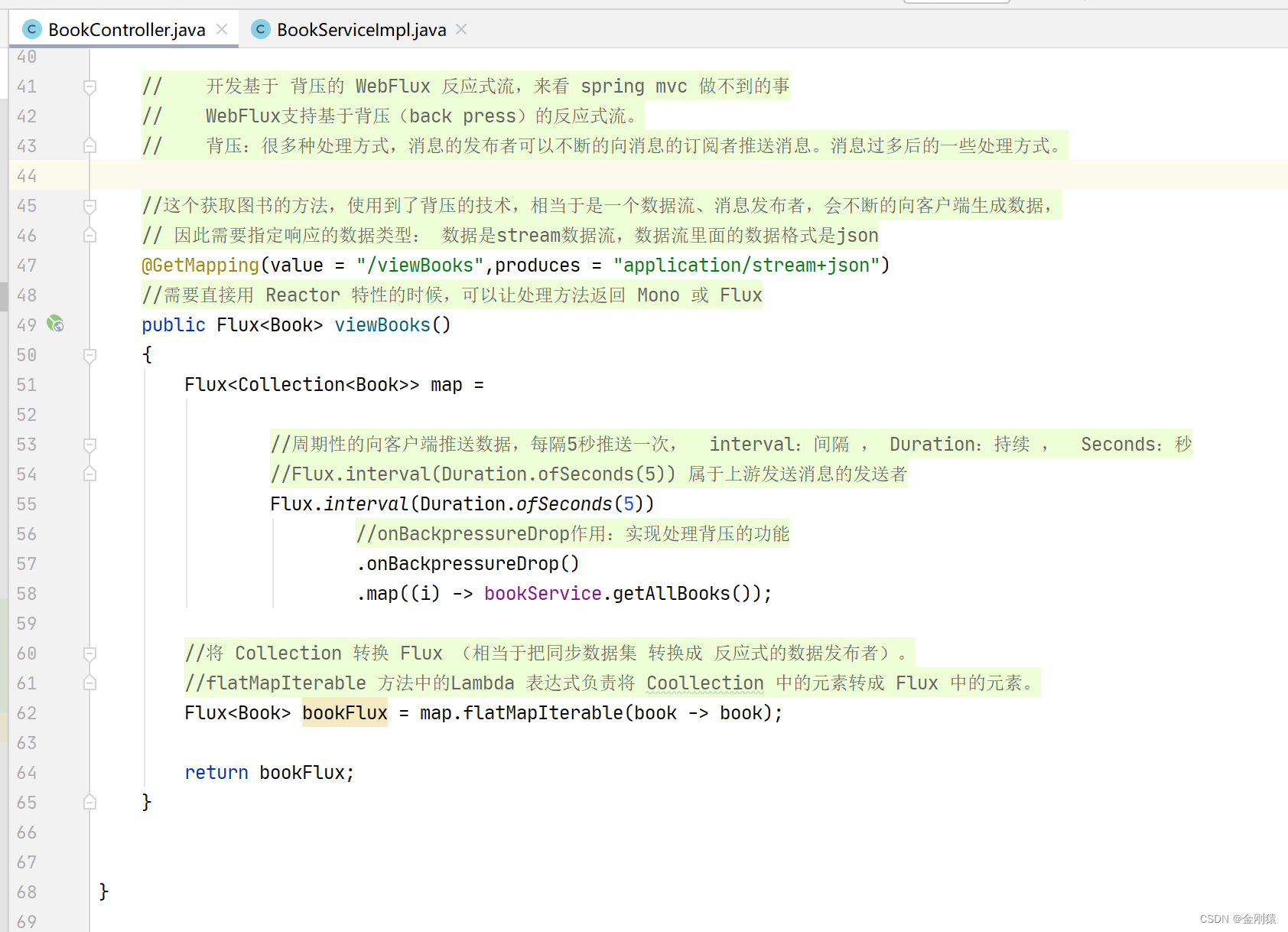The image size is (1288, 932).
Task: Click the class closing brace on line 68
Action: point(104,892)
